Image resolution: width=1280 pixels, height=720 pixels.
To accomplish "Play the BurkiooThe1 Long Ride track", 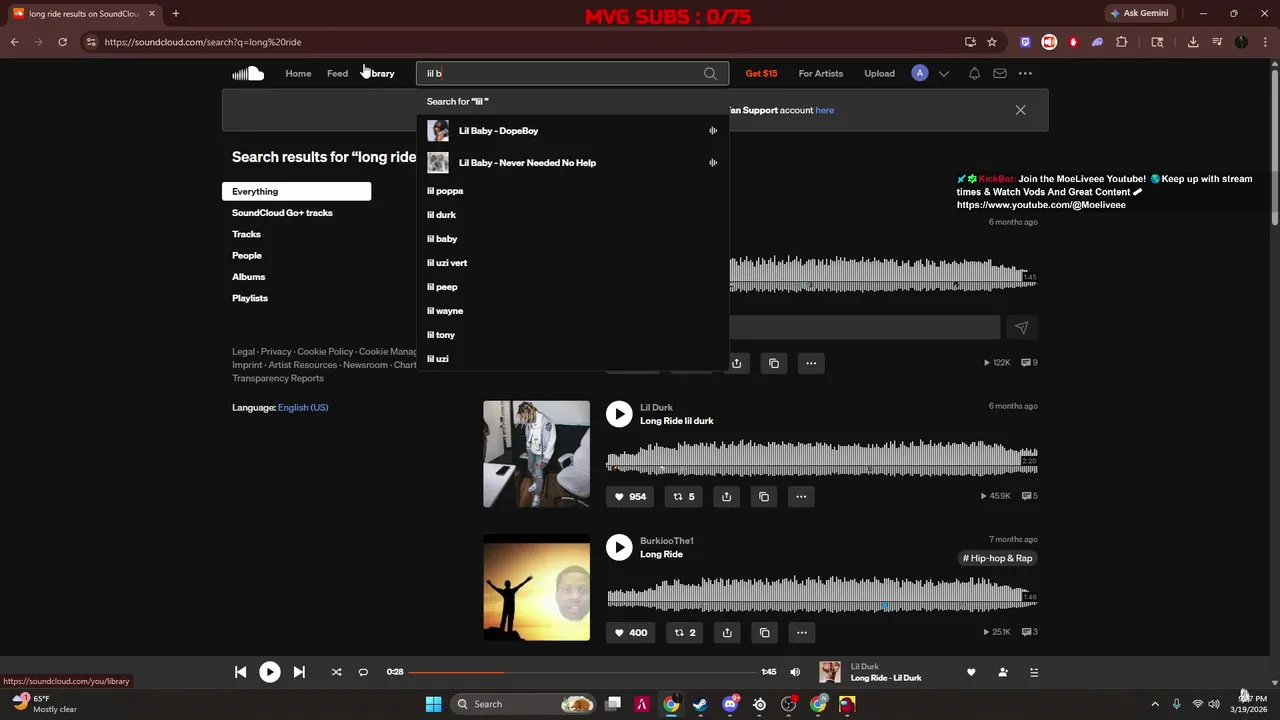I will coord(619,547).
